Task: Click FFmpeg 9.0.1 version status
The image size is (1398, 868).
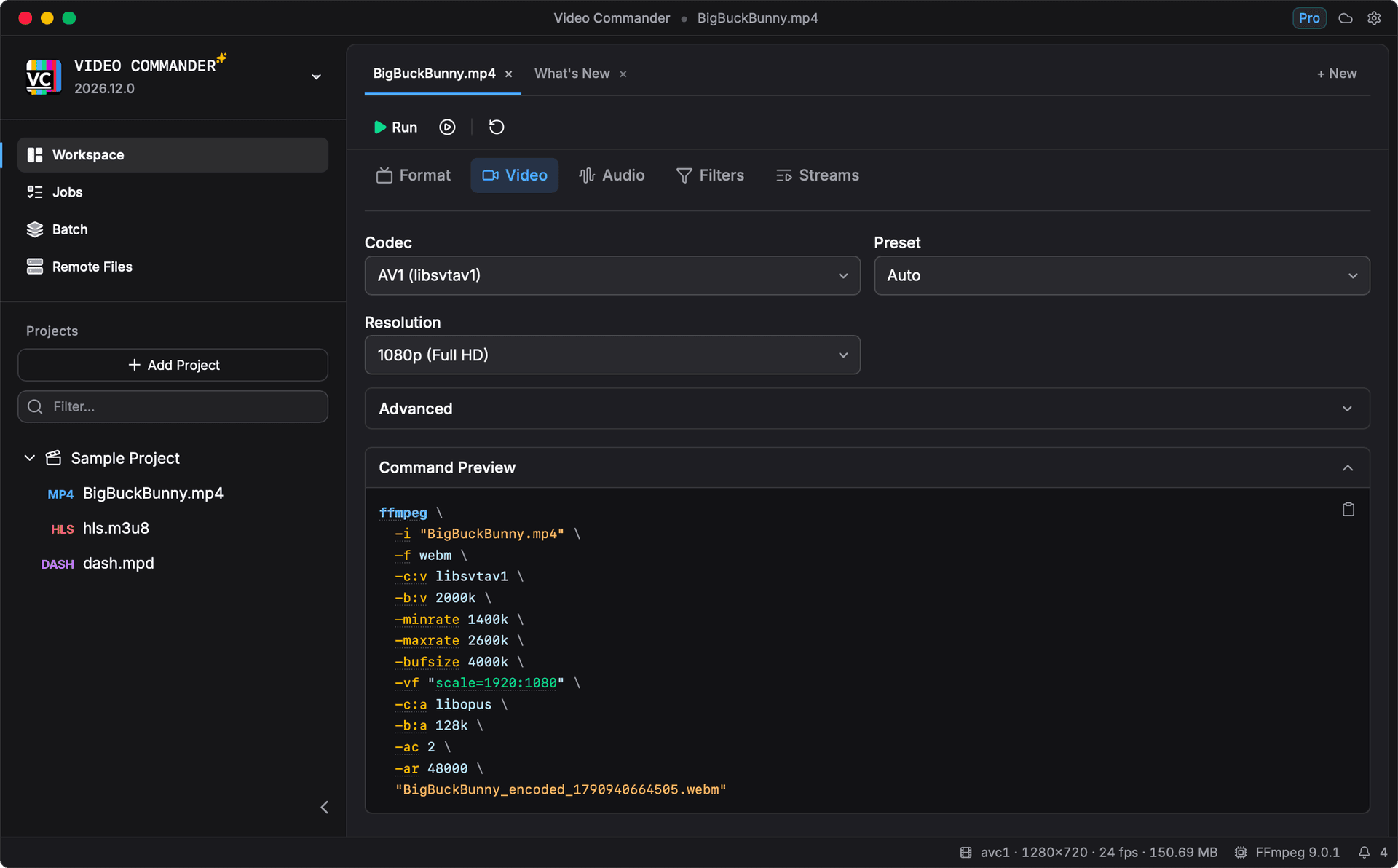Action: (x=1288, y=852)
